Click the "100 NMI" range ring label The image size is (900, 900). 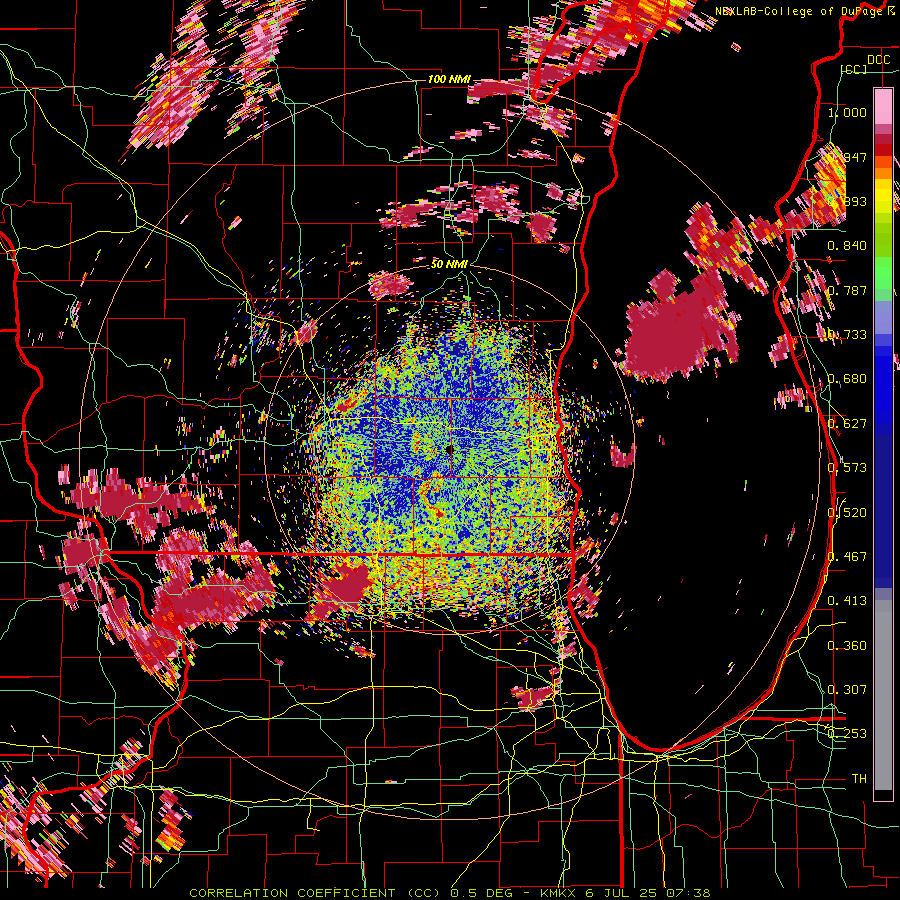click(449, 79)
